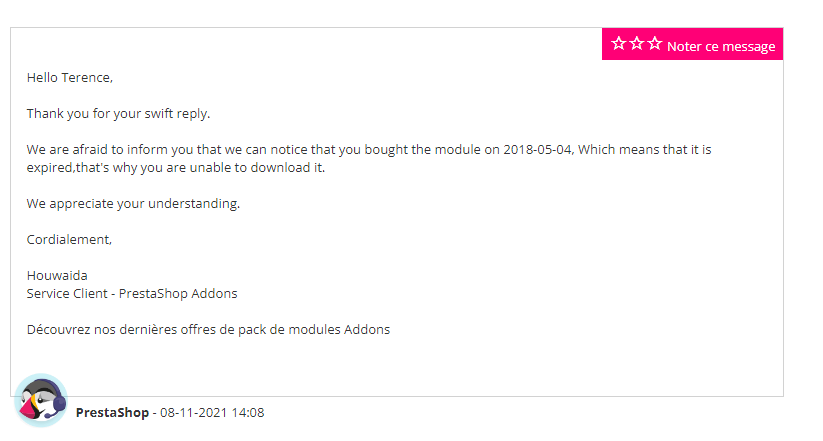This screenshot has height=441, width=823.
Task: Click the PrestaShop puffin avatar
Action: click(x=41, y=400)
